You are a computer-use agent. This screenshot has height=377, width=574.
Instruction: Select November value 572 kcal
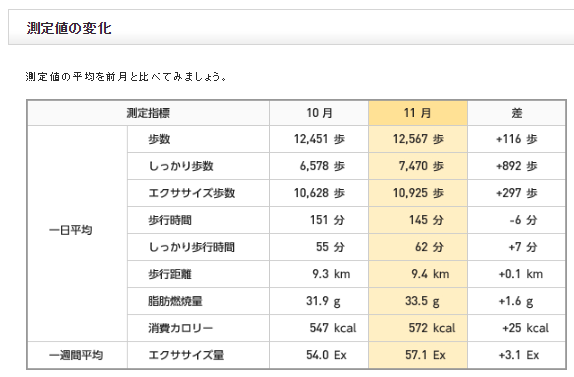(x=432, y=328)
